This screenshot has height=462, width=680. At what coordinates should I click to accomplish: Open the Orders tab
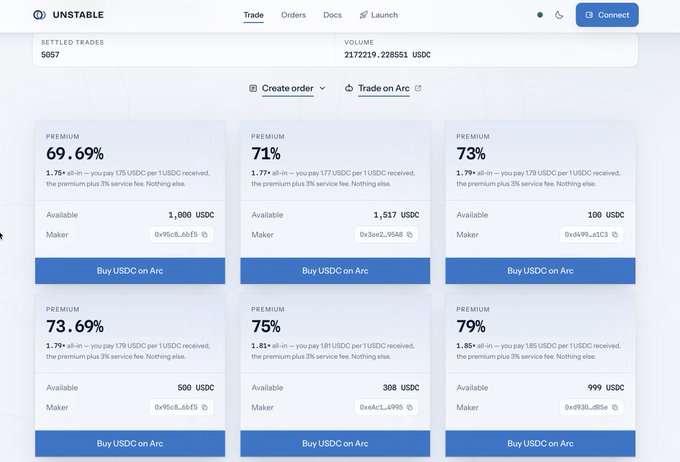pyautogui.click(x=294, y=15)
